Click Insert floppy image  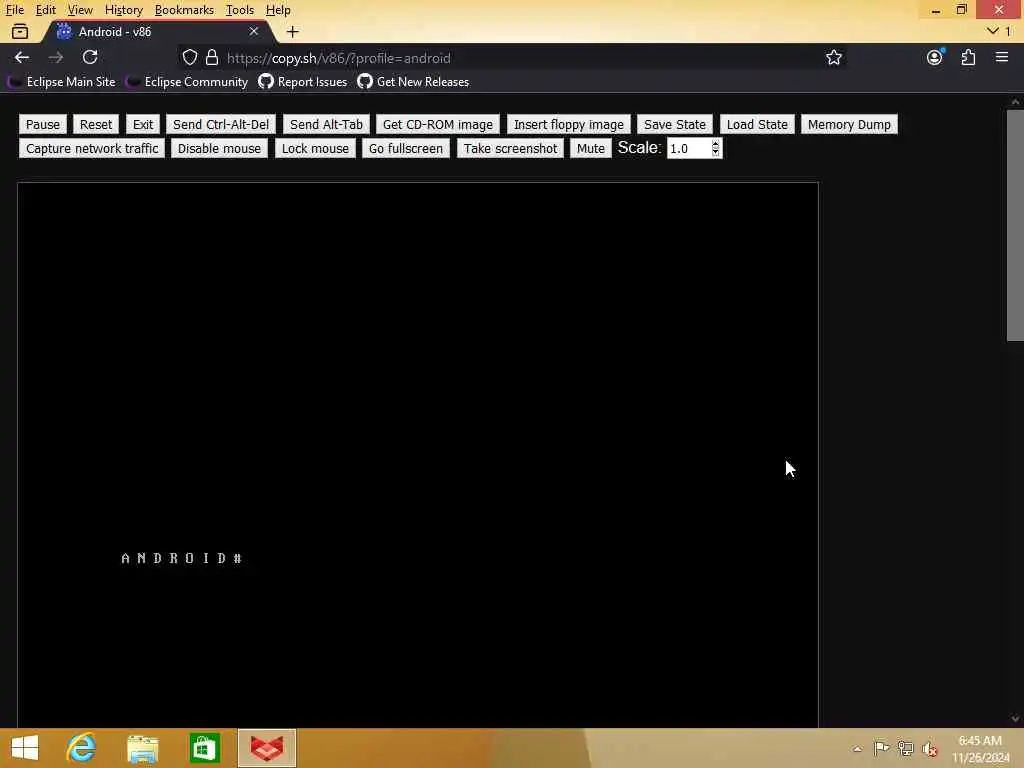[569, 124]
